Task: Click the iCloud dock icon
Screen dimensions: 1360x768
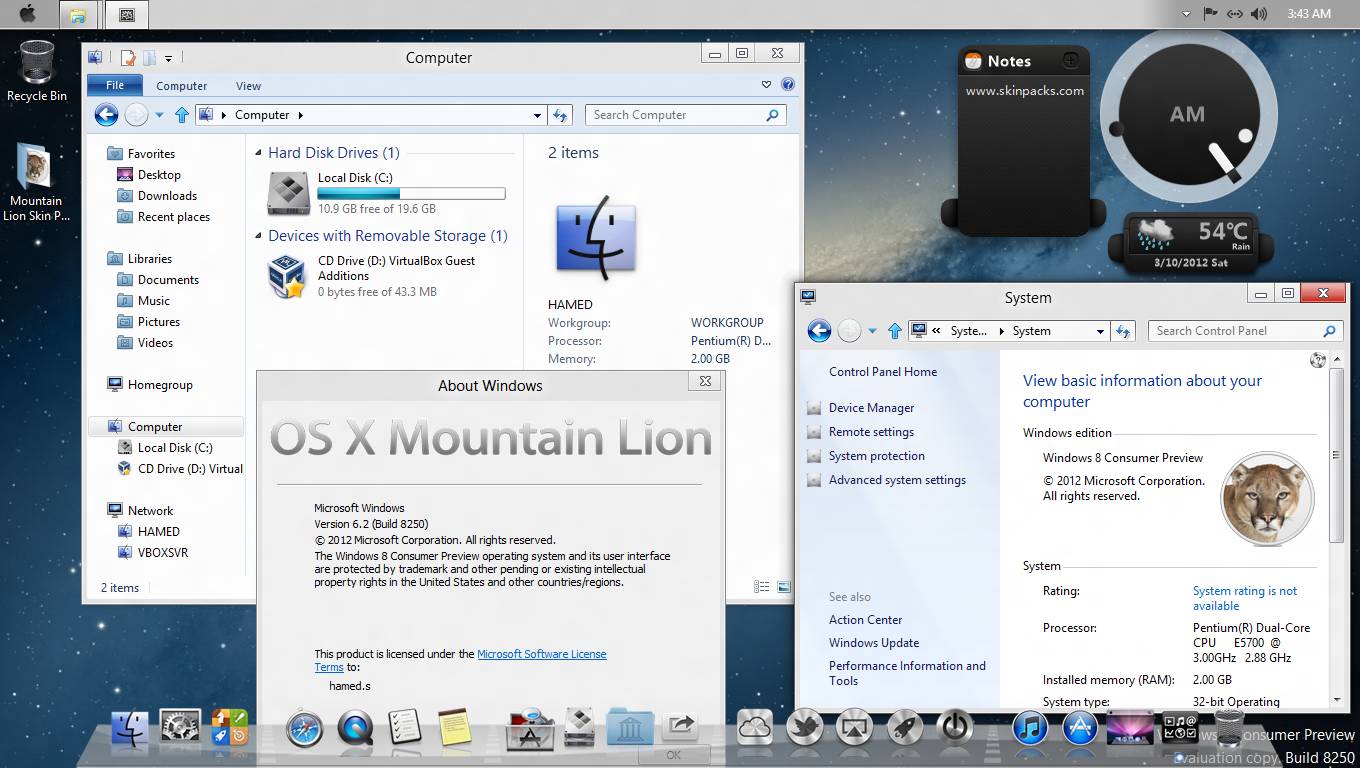Action: pos(755,729)
